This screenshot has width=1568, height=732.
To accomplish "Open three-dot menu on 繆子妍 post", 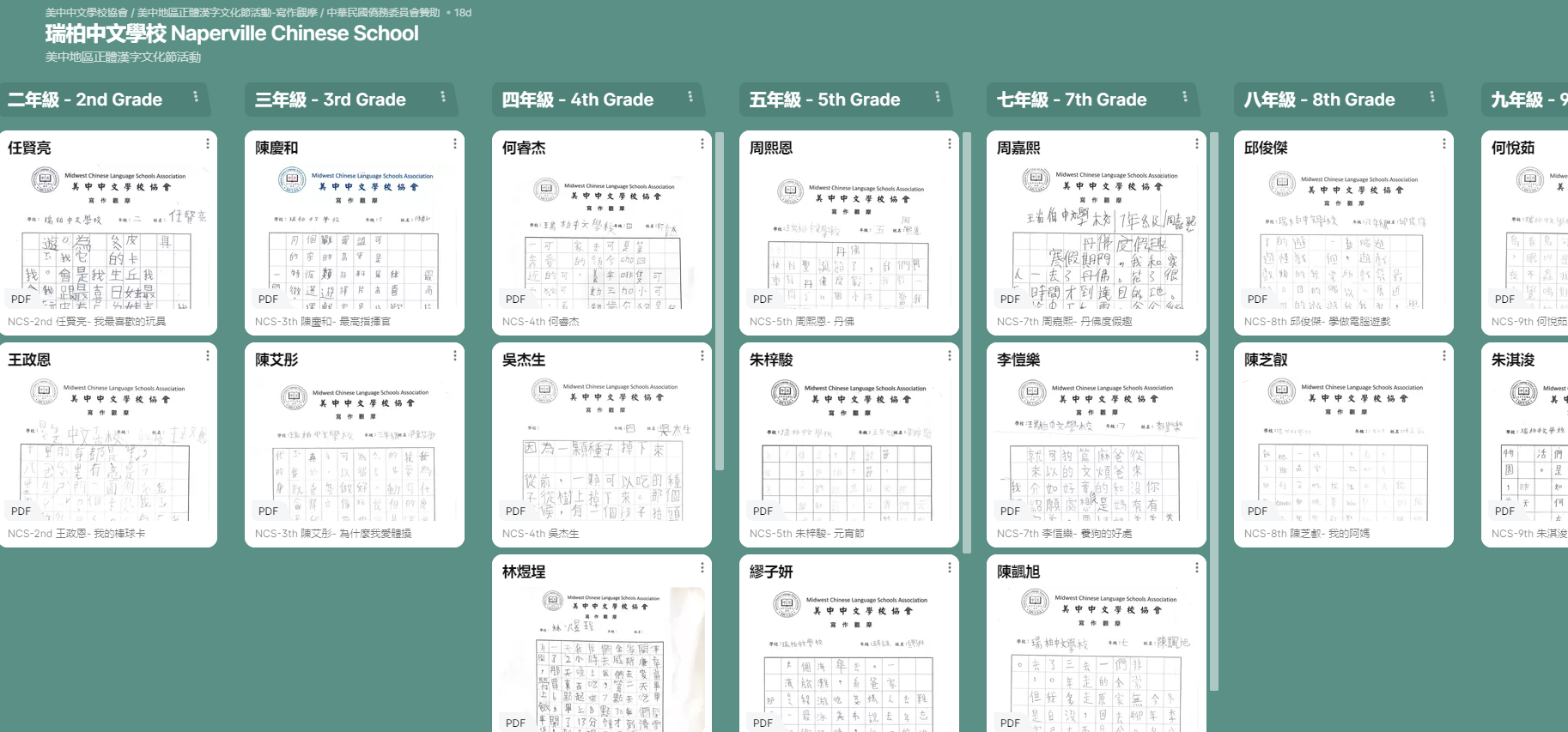I will 950,567.
